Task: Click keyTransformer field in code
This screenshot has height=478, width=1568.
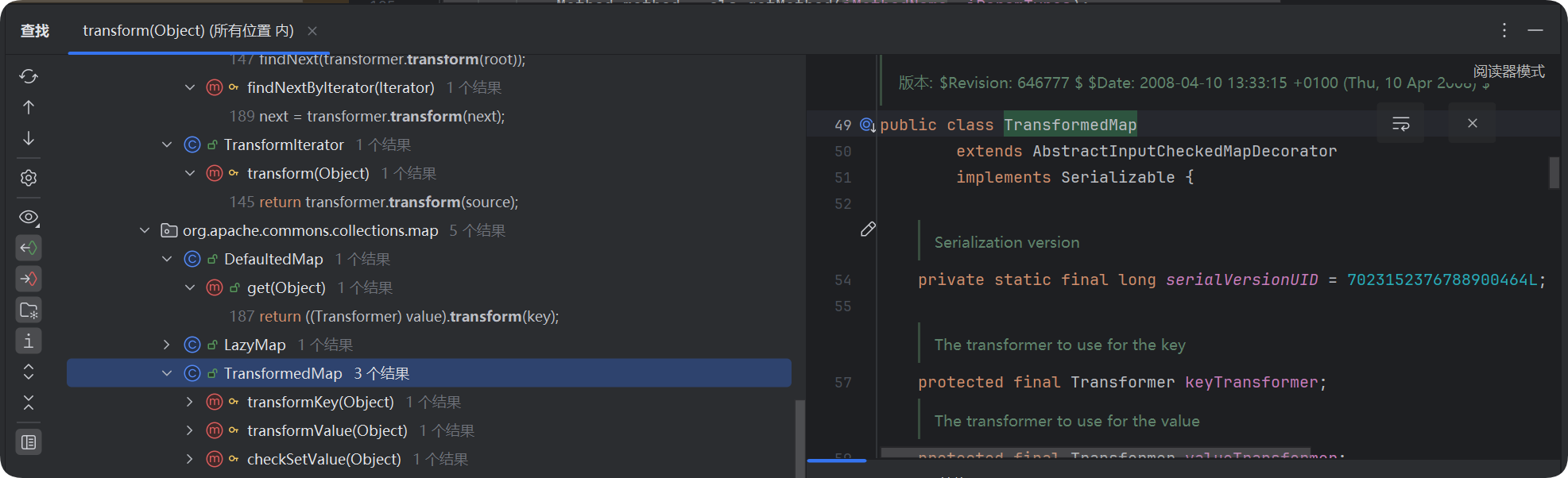Action: pyautogui.click(x=1251, y=382)
